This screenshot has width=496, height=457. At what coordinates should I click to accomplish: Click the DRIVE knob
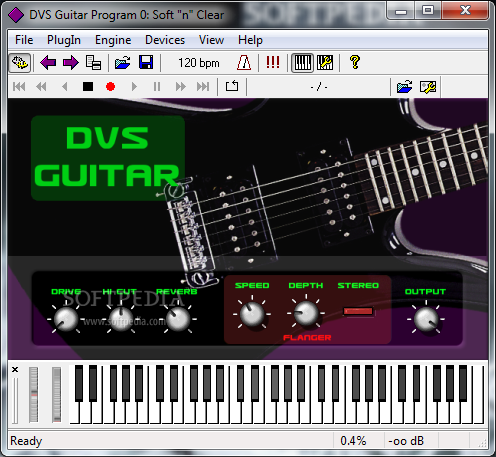66,319
